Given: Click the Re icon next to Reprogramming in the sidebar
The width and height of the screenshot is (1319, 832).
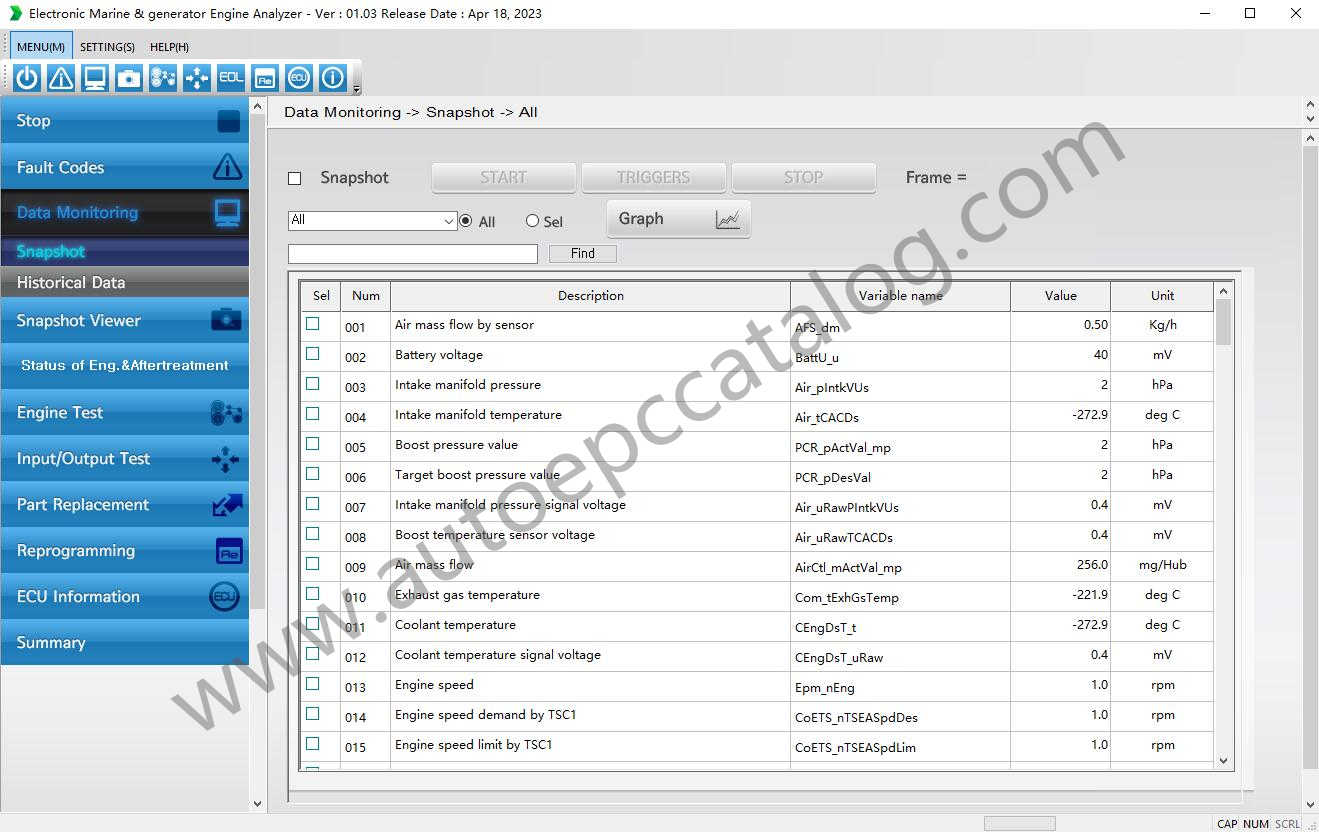Looking at the screenshot, I should pos(229,551).
